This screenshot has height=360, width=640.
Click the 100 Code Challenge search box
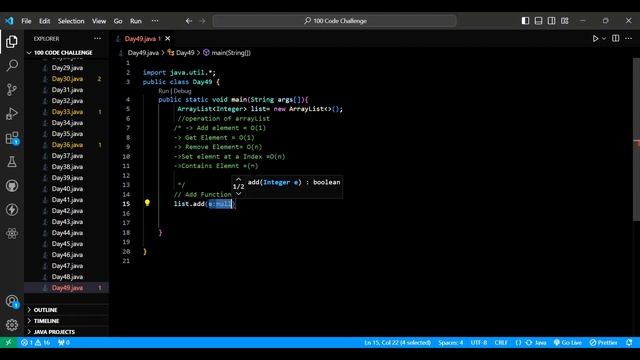335,21
